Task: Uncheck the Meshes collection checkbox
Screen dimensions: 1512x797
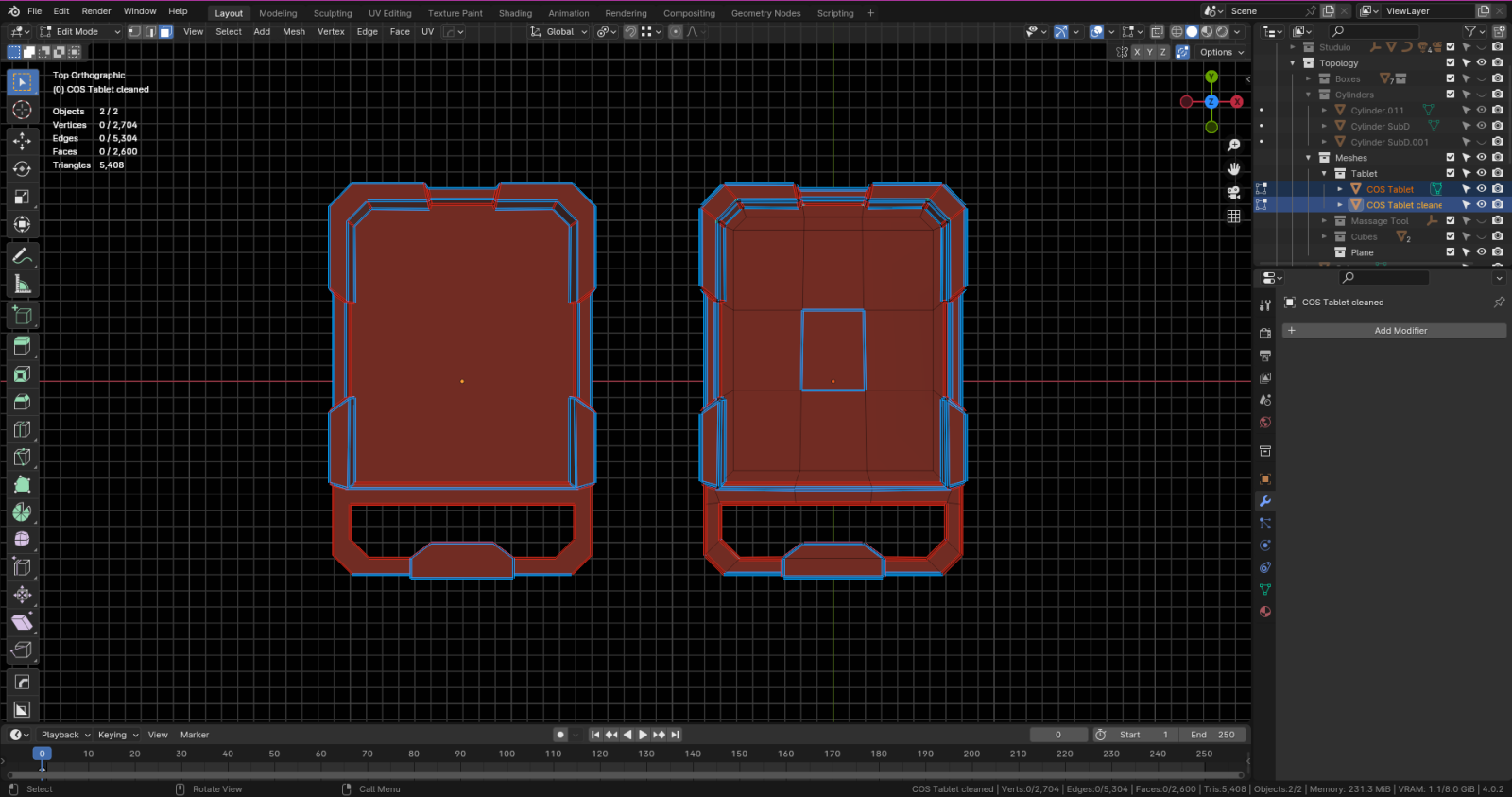Action: pyautogui.click(x=1451, y=158)
